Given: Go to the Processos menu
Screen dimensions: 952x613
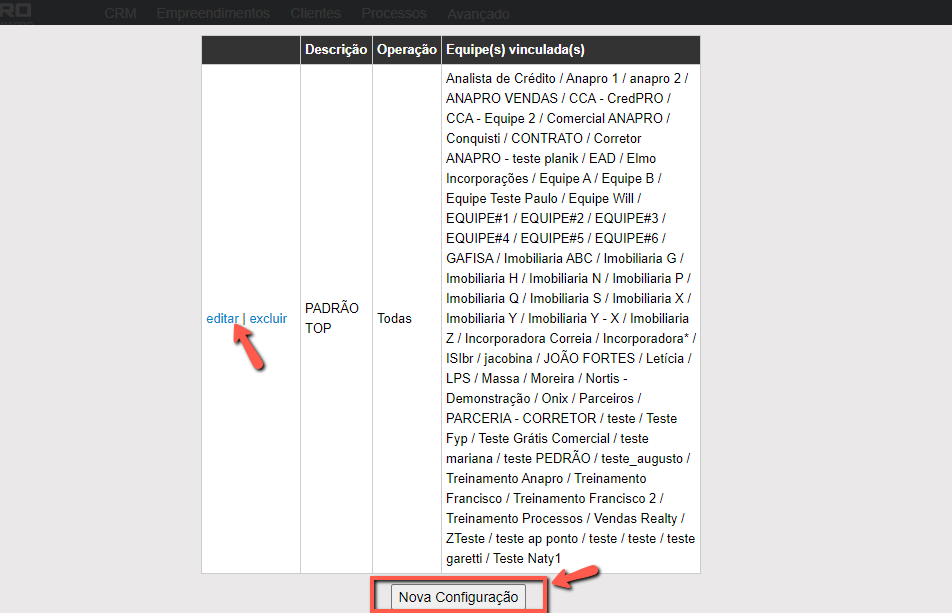Looking at the screenshot, I should 394,14.
